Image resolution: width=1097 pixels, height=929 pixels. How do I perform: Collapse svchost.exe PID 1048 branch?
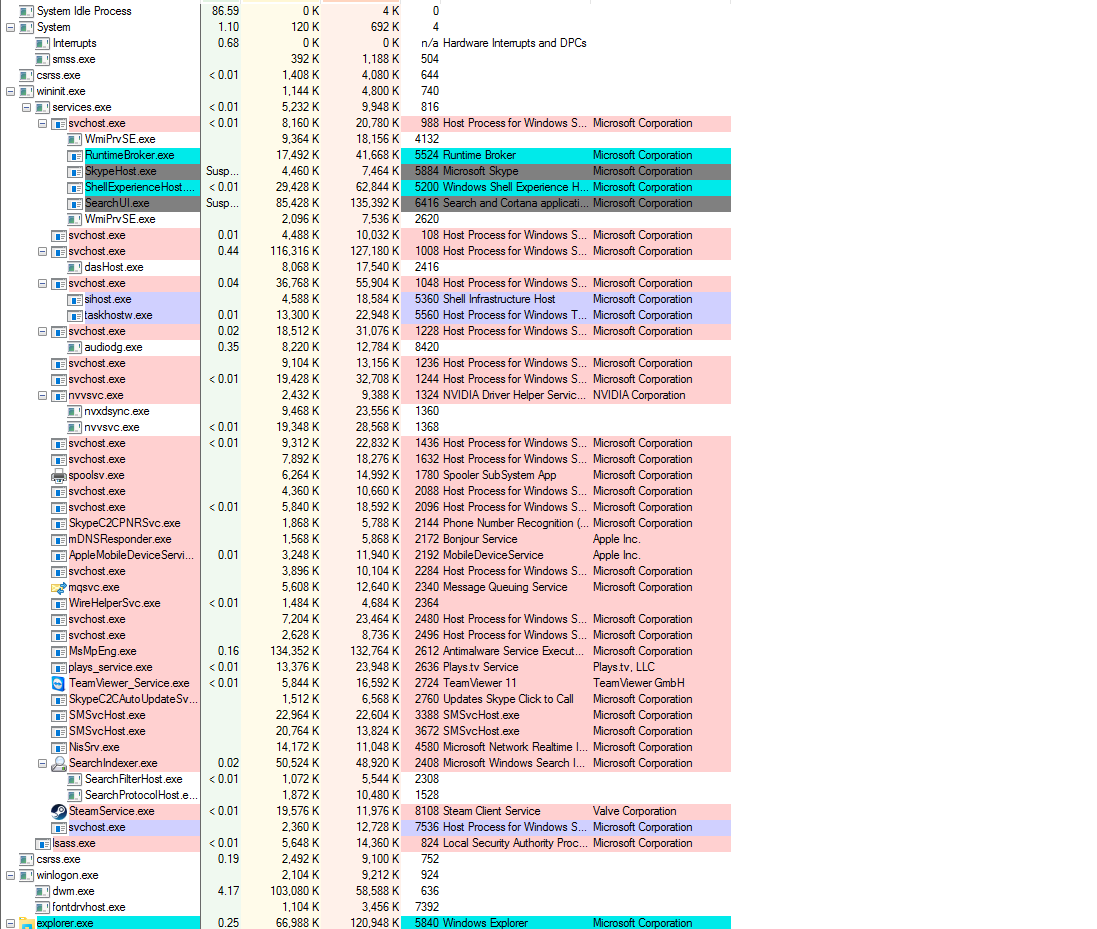pyautogui.click(x=43, y=283)
